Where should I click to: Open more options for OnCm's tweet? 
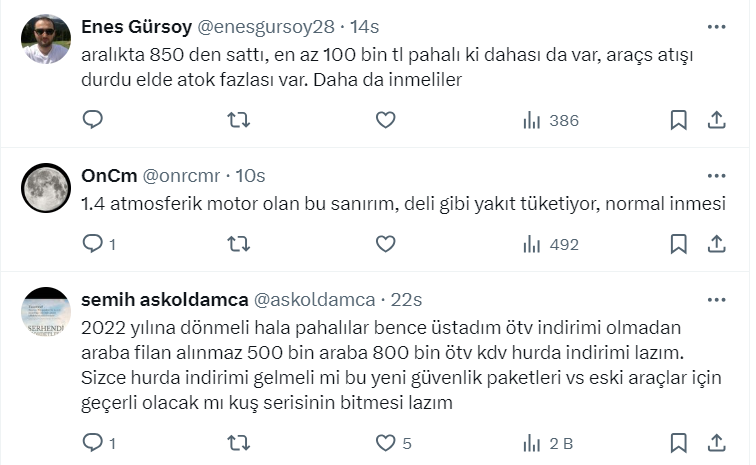click(x=716, y=175)
